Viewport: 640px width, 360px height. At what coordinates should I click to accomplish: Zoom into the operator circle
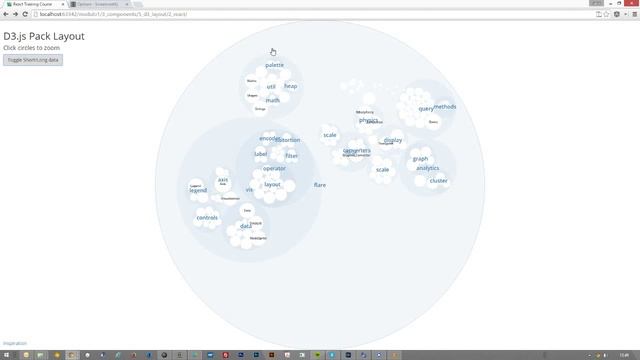coord(274,168)
